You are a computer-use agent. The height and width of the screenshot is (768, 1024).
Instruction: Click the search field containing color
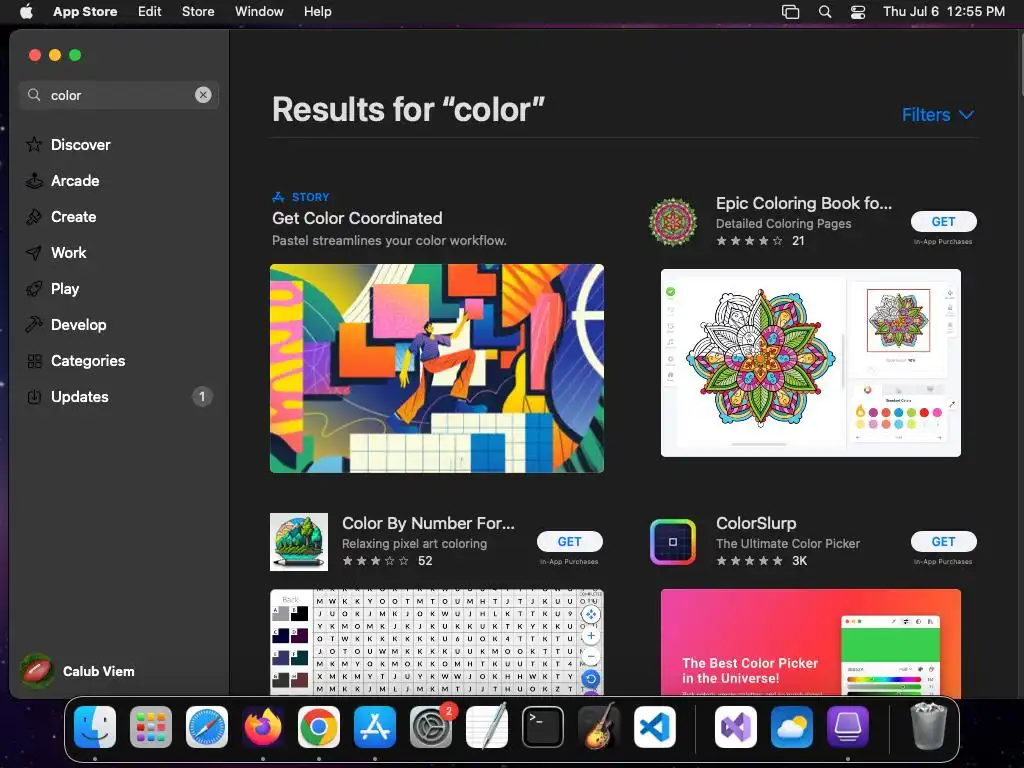click(x=118, y=95)
